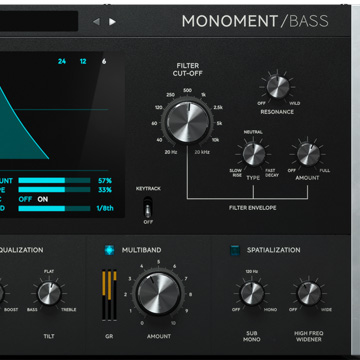
Task: Click the preset name display box
Action: click(39, 21)
